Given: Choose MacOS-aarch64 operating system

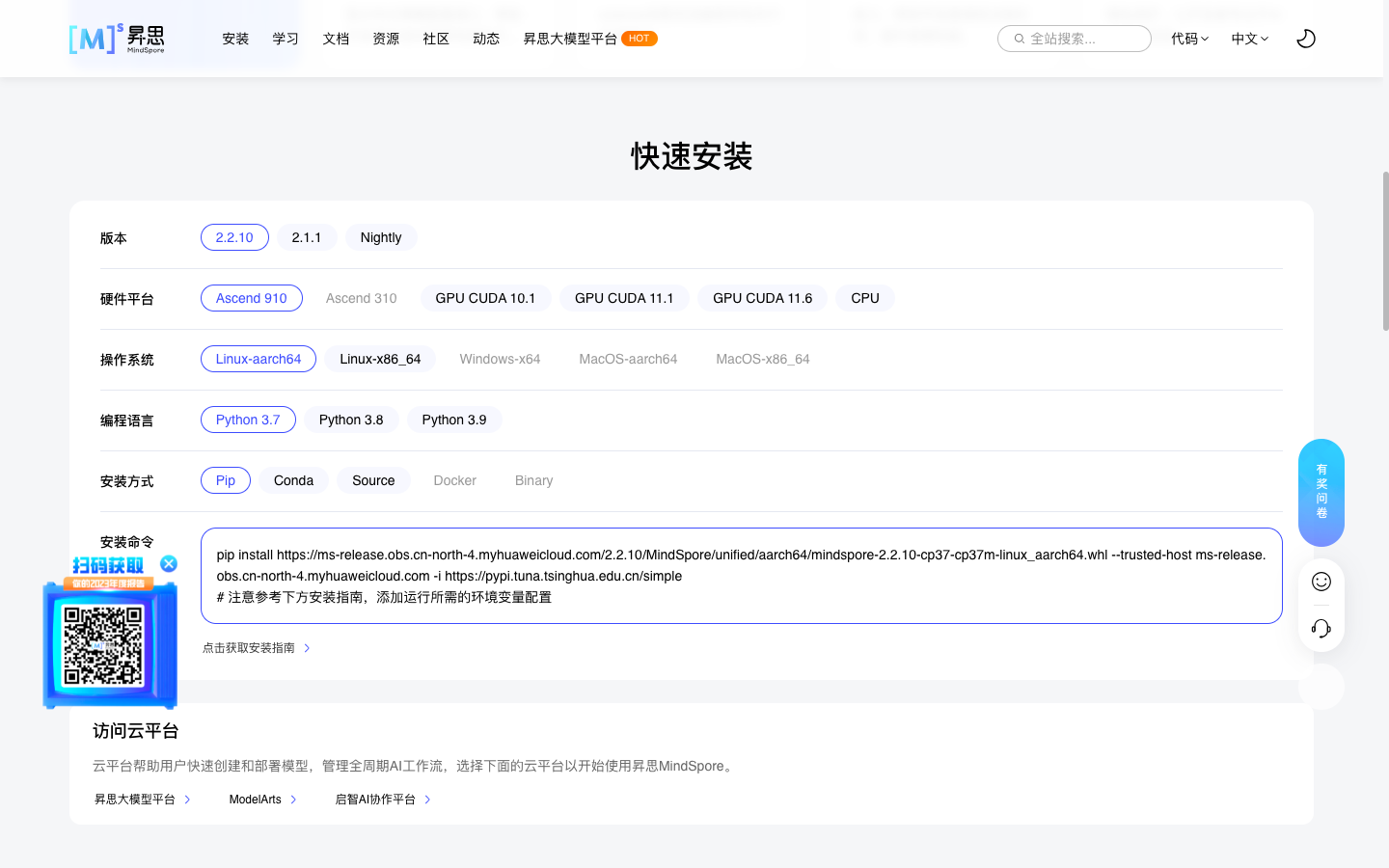Looking at the screenshot, I should pos(628,359).
